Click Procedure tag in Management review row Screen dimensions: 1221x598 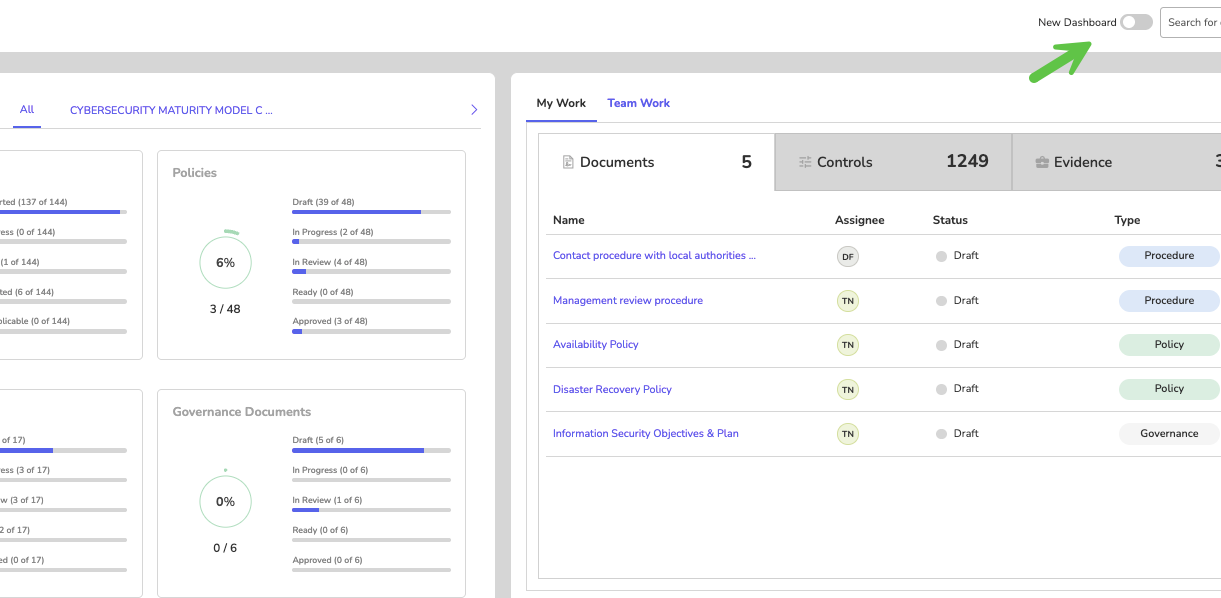coord(1169,300)
